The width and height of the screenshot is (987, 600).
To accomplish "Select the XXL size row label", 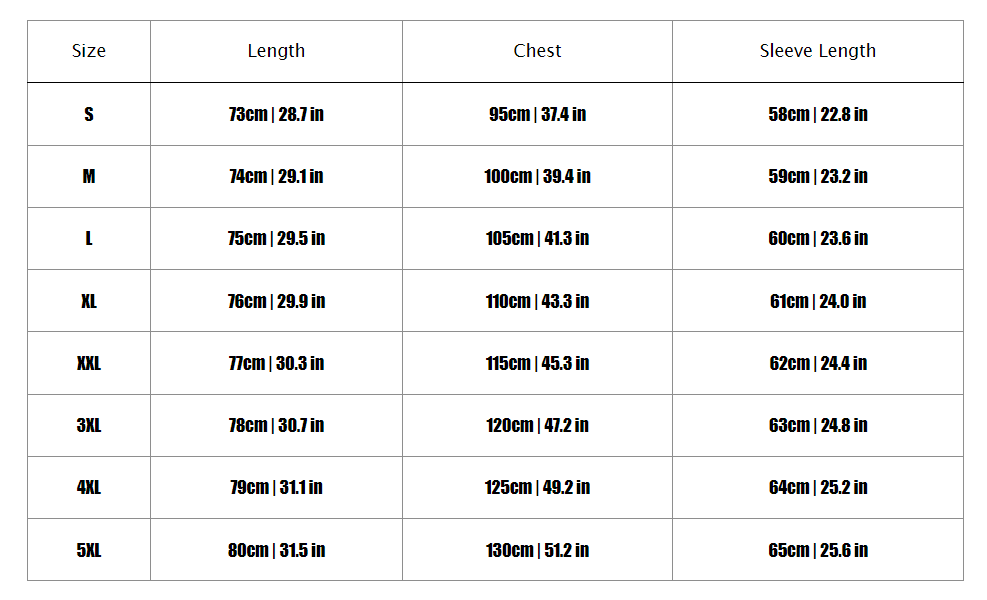I will tap(89, 363).
